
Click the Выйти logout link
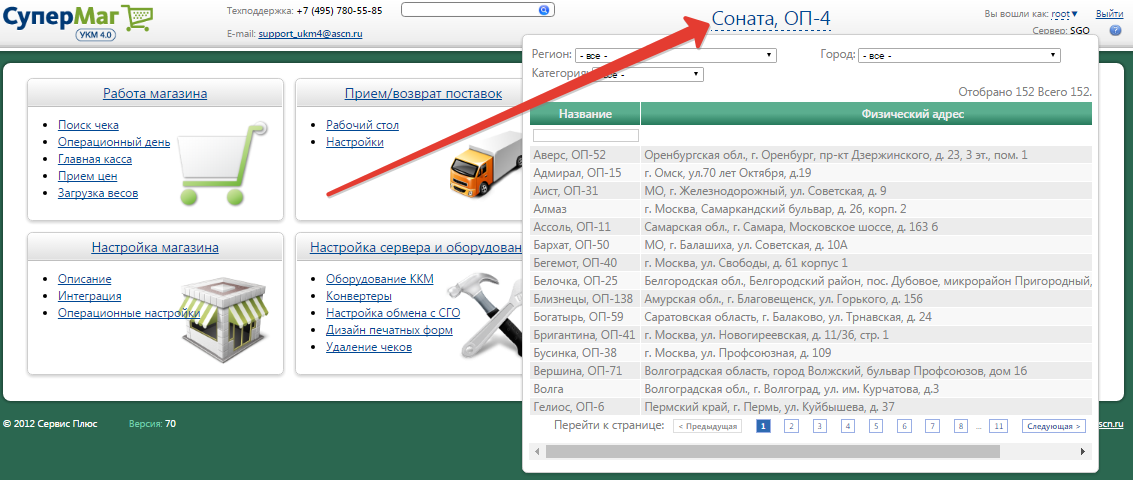pyautogui.click(x=1109, y=14)
